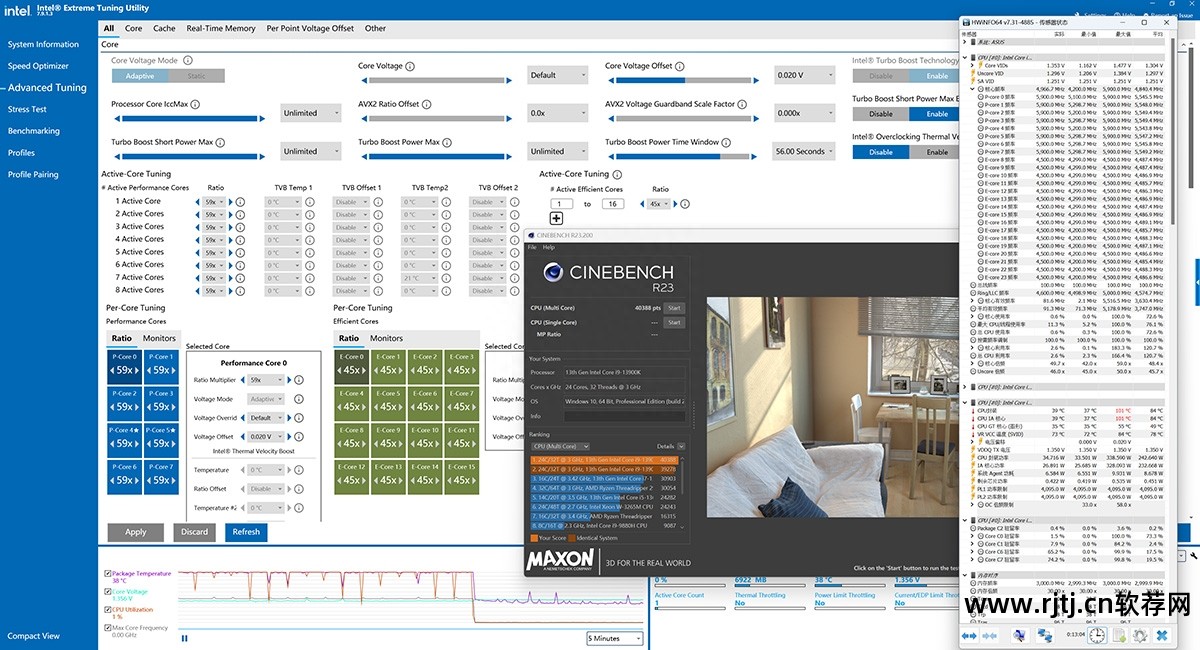
Task: Start the Cinebench CPU Multi Core test
Action: pos(674,308)
